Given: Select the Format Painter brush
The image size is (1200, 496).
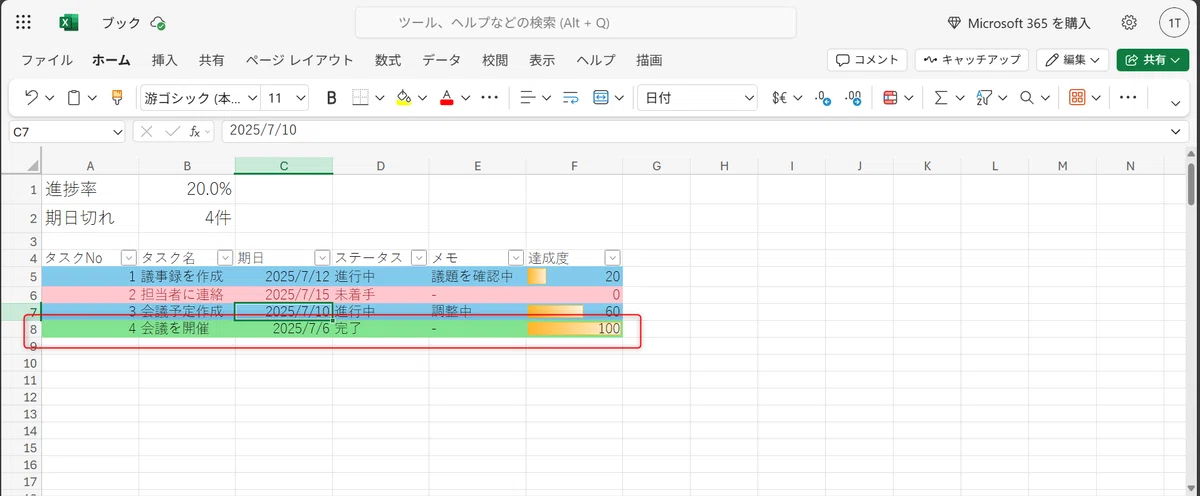Looking at the screenshot, I should [117, 98].
